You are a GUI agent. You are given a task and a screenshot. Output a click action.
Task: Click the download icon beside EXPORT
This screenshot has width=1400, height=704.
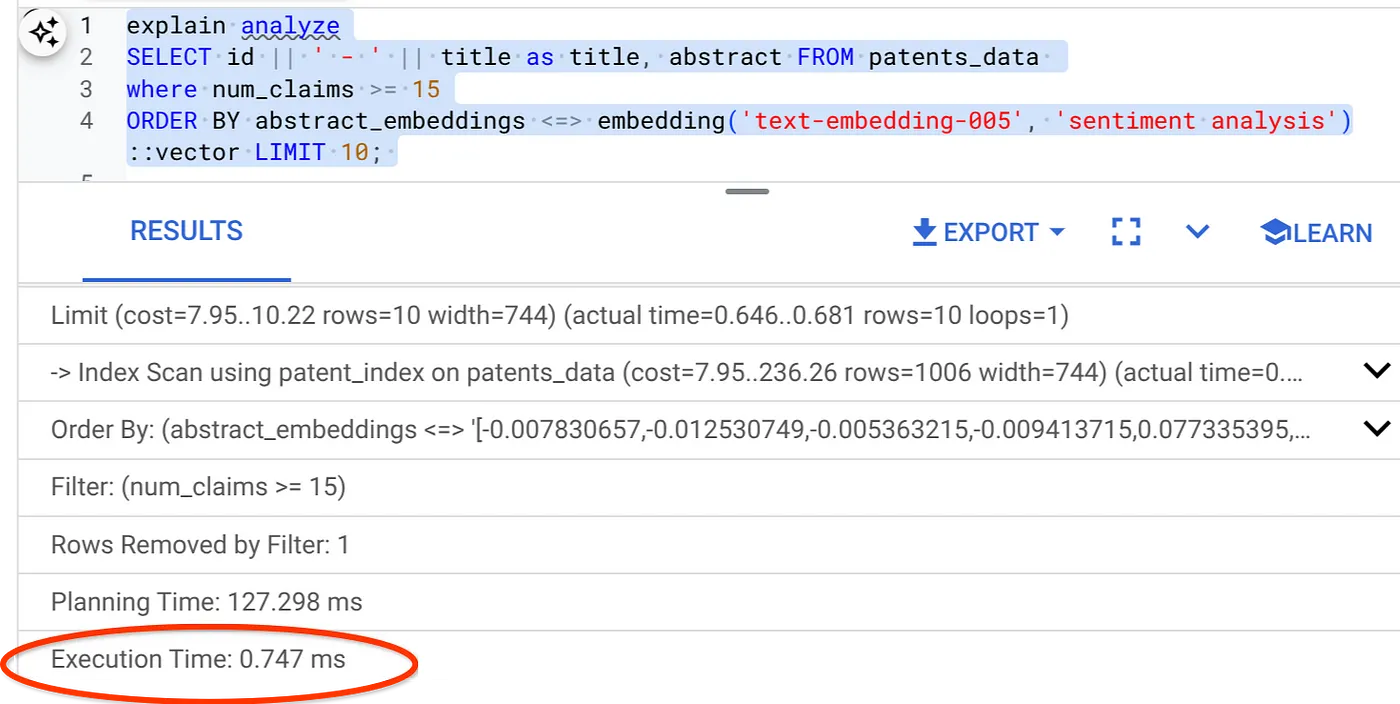923,233
